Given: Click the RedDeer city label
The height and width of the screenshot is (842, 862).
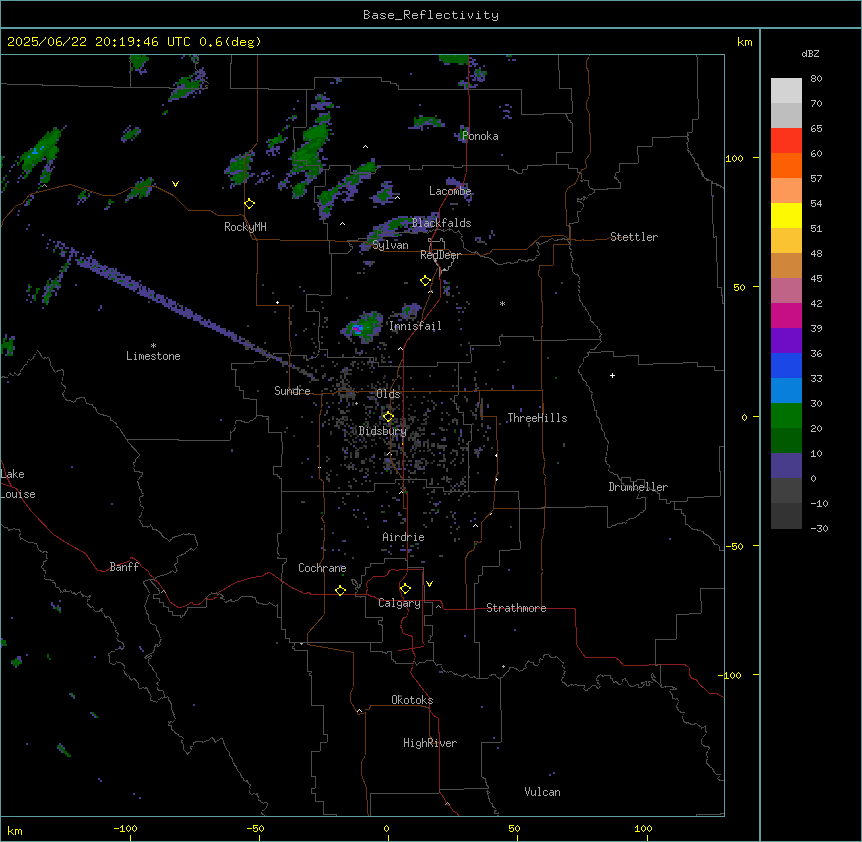Looking at the screenshot, I should point(440,255).
